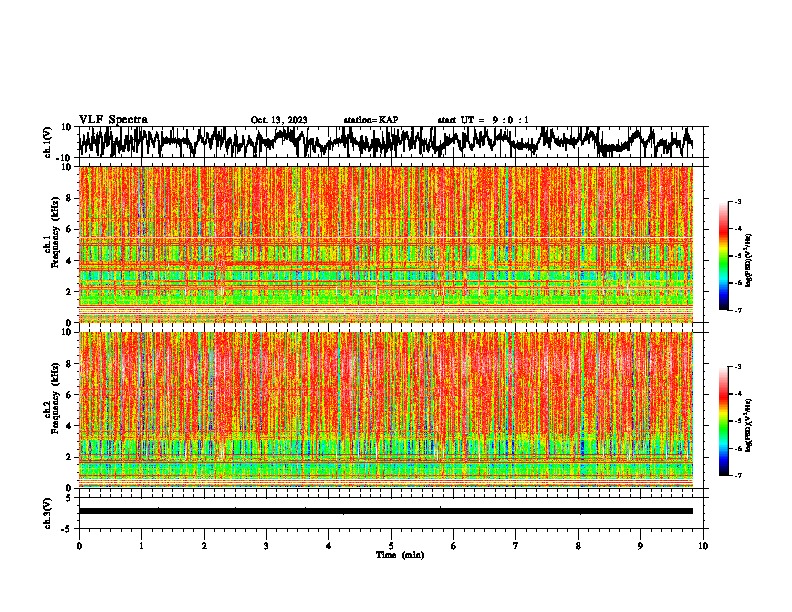Click the ch.1 "Frequency (kHz)" axis label
This screenshot has height=612, width=792.
coord(55,232)
